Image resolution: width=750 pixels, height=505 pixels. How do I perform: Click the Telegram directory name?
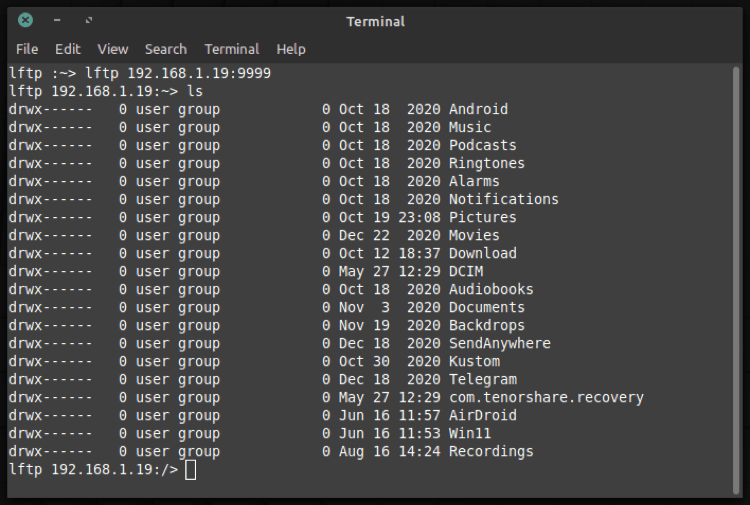tap(482, 379)
